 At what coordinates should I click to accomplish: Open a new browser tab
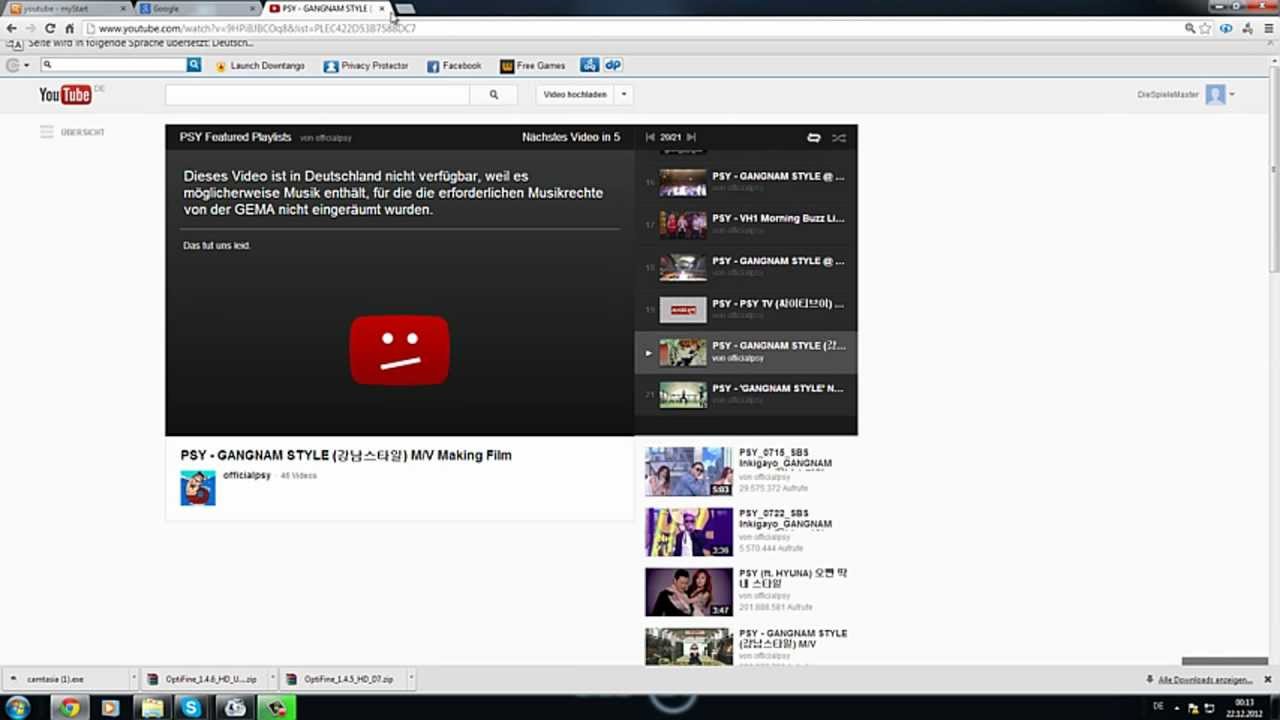tap(405, 9)
